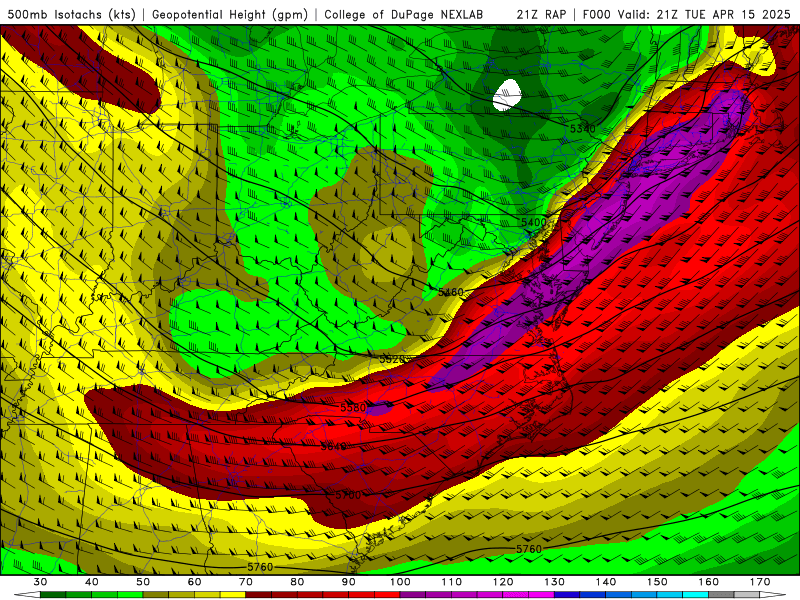Pick the purple swatch right of 100
Screen dimensions: 800x600
pyautogui.click(x=413, y=595)
